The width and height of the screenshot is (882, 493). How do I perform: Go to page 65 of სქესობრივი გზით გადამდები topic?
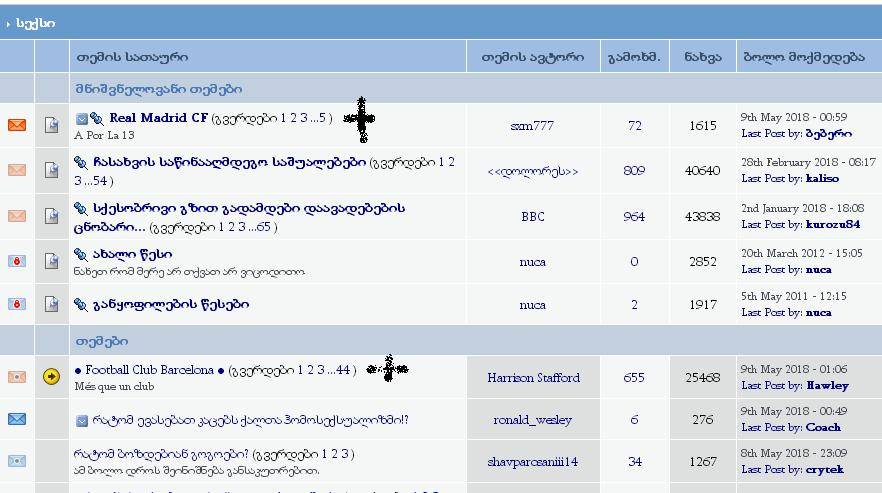tap(263, 227)
